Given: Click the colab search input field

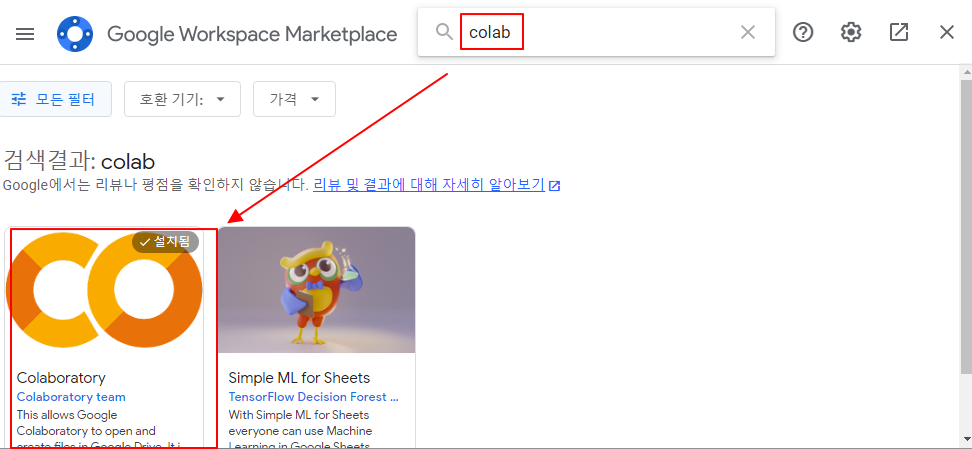Looking at the screenshot, I should [595, 32].
